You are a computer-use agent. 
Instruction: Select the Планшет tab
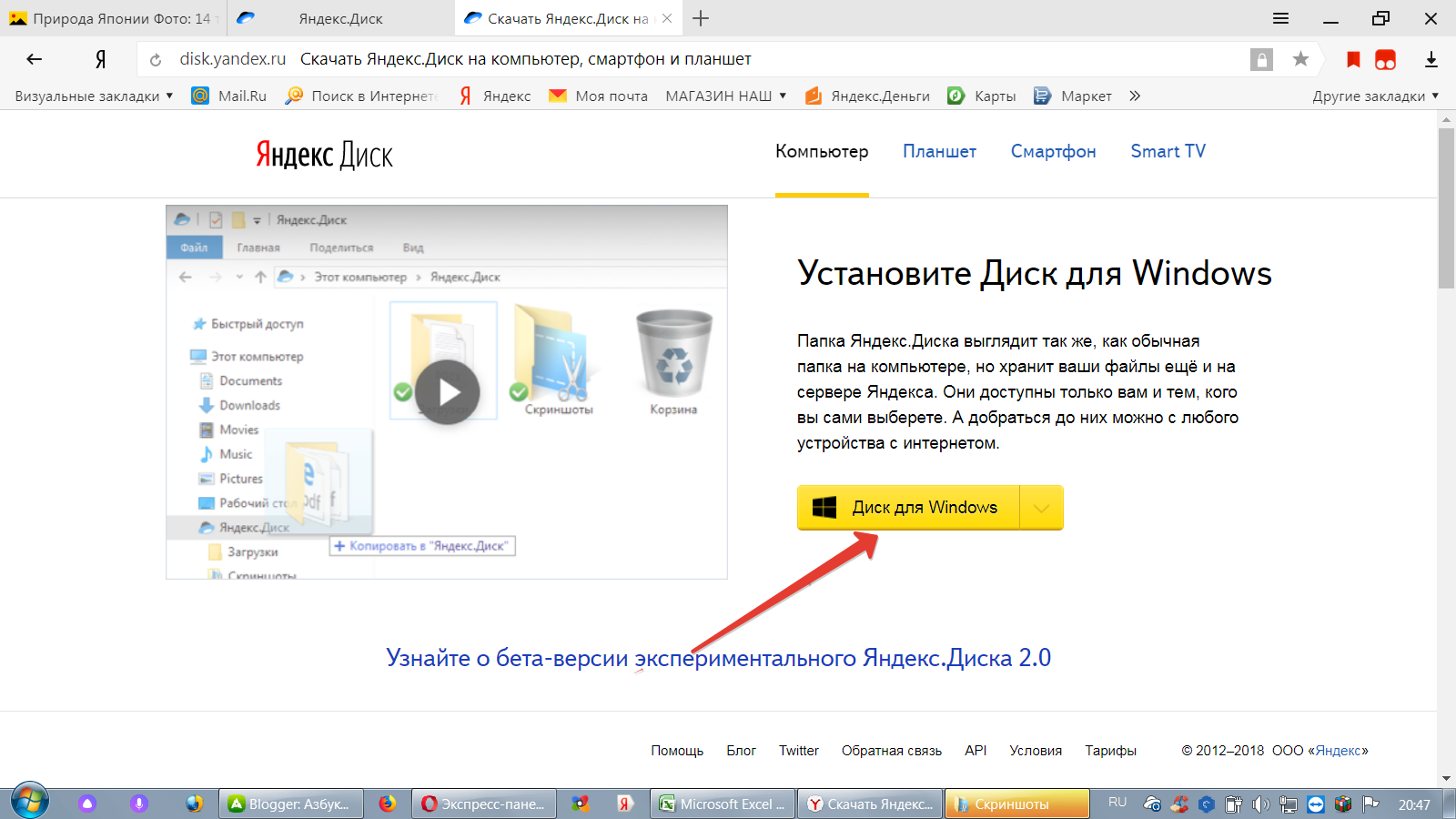(x=939, y=151)
